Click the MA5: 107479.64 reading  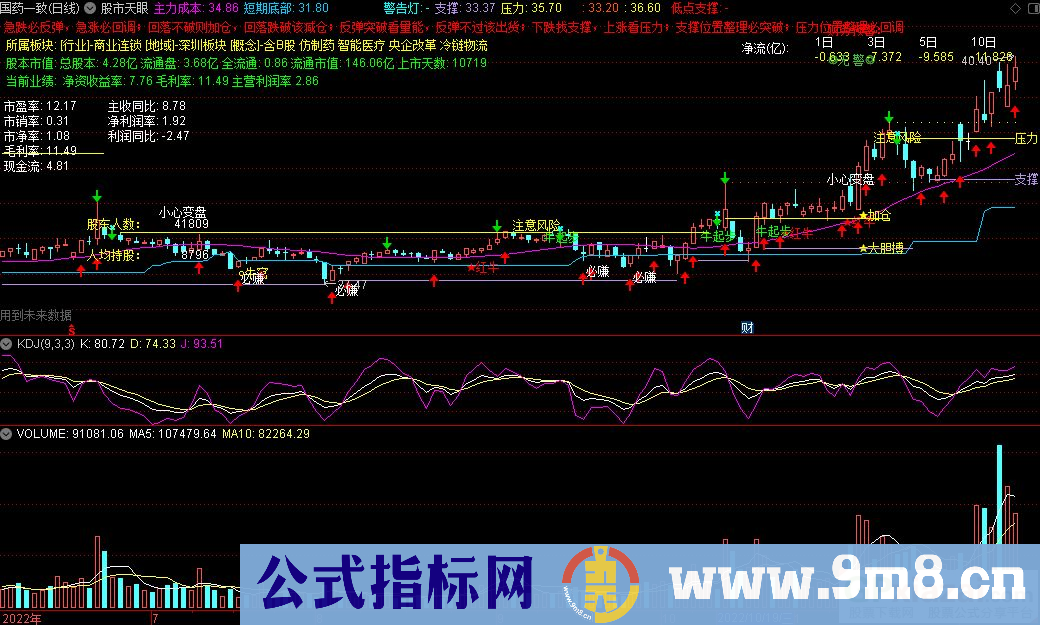(x=173, y=434)
